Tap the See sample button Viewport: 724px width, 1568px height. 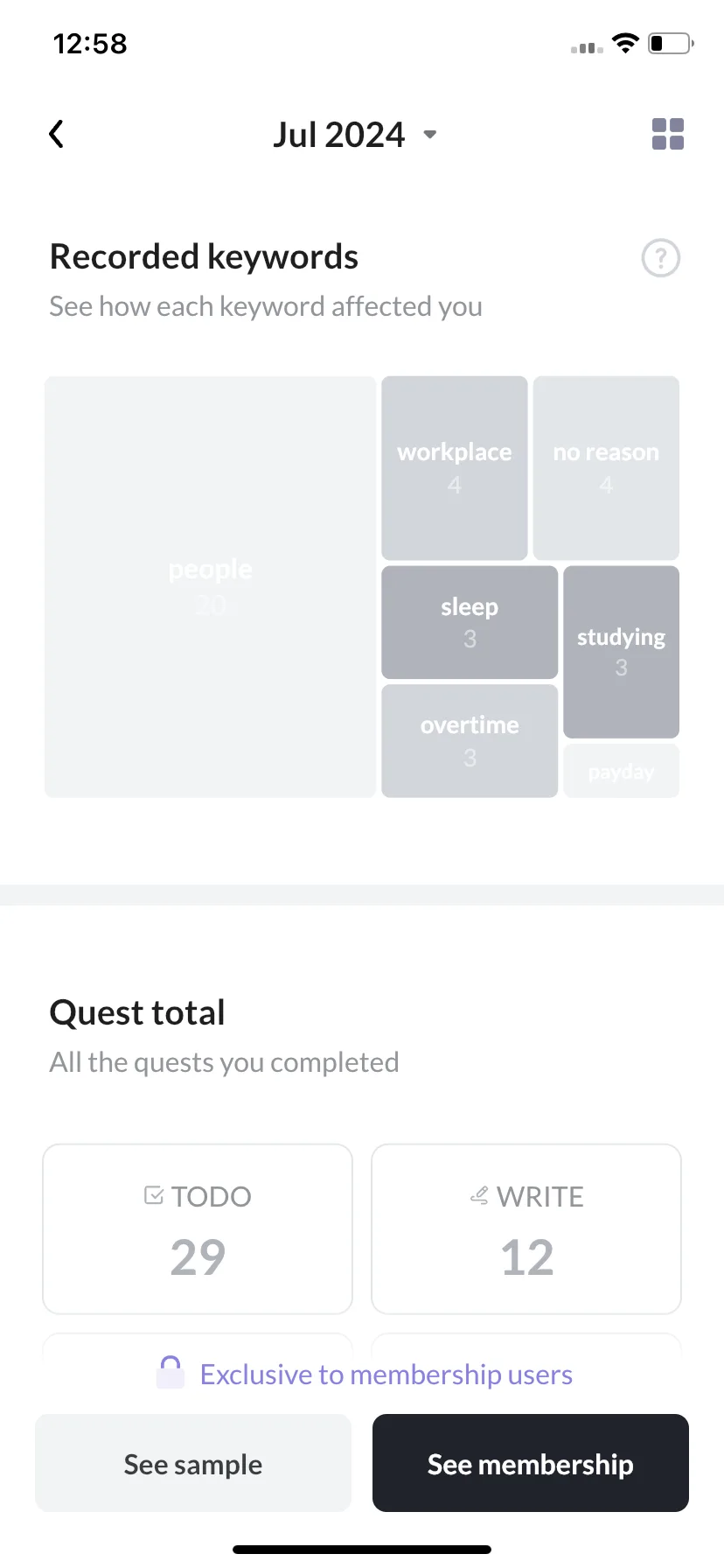pos(193,1463)
